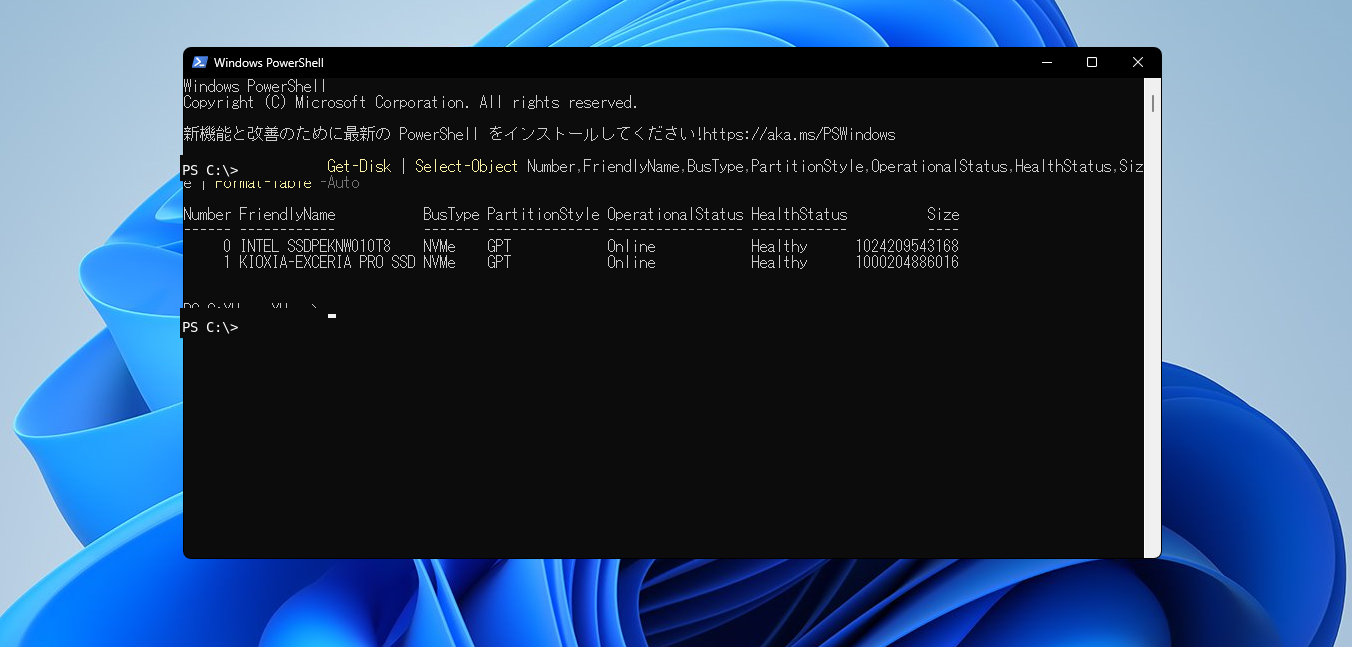1352x647 pixels.
Task: Click the vertical scrollbar thumb in PowerShell
Action: click(1153, 104)
